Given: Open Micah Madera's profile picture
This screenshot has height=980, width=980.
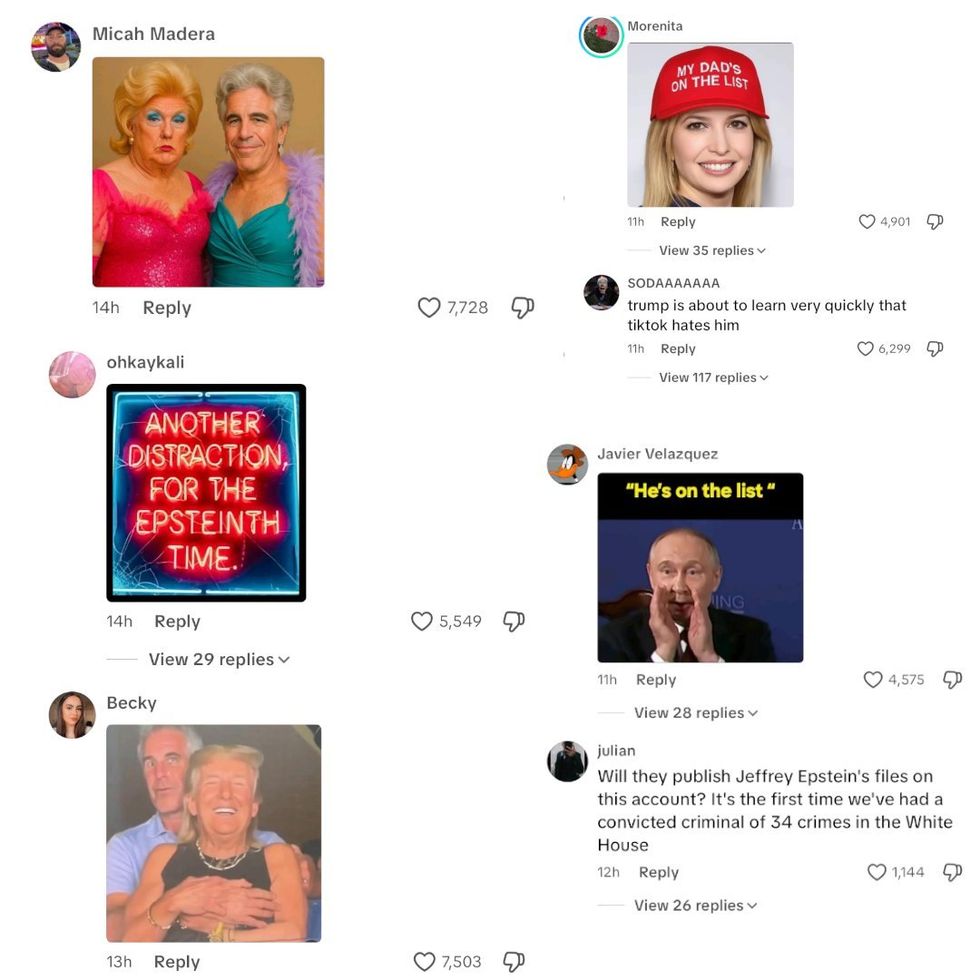Looking at the screenshot, I should 56,47.
